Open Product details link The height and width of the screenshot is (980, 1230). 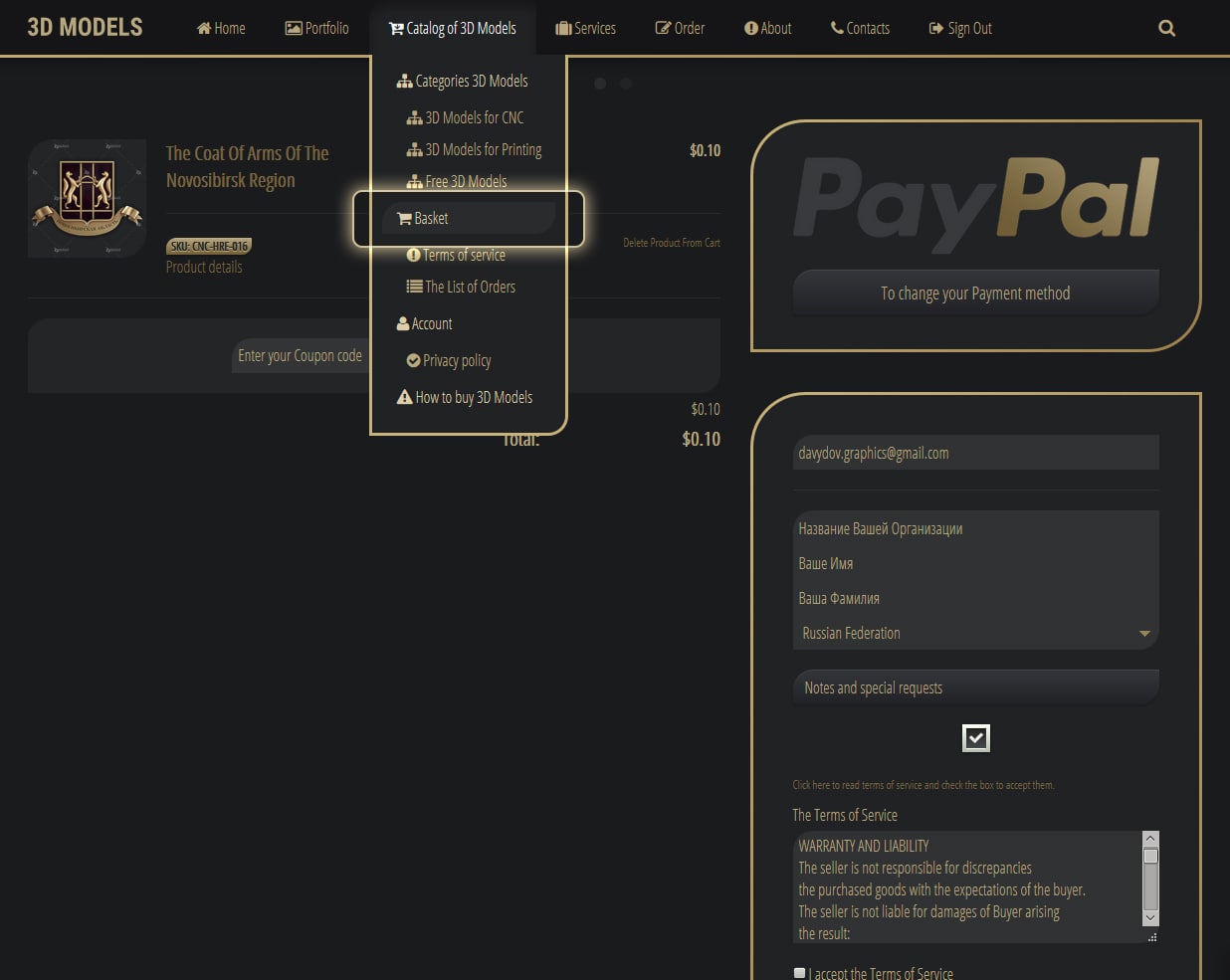coord(204,267)
